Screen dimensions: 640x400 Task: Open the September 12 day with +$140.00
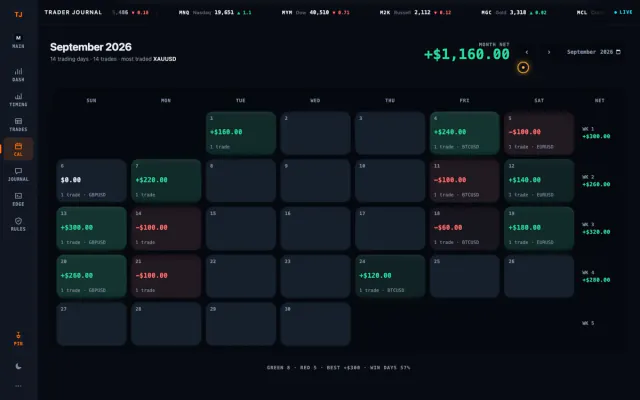pos(539,181)
